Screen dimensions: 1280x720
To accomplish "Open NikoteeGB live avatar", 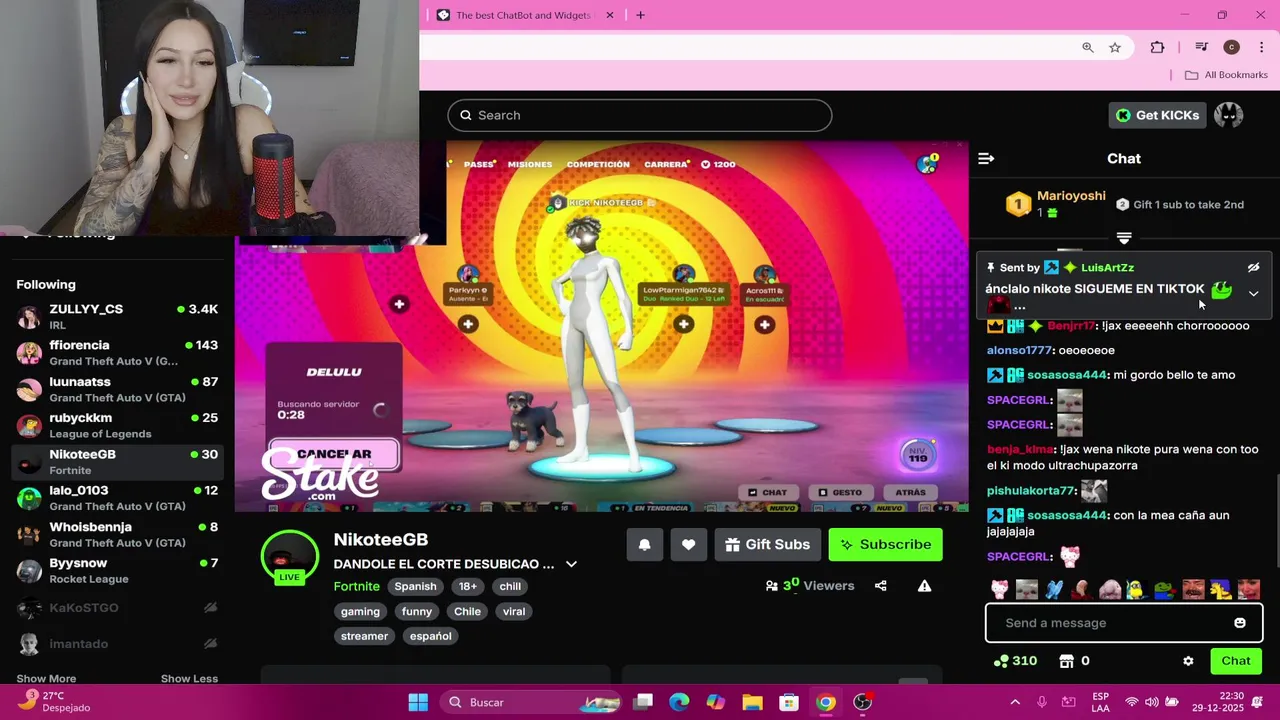I will point(289,558).
